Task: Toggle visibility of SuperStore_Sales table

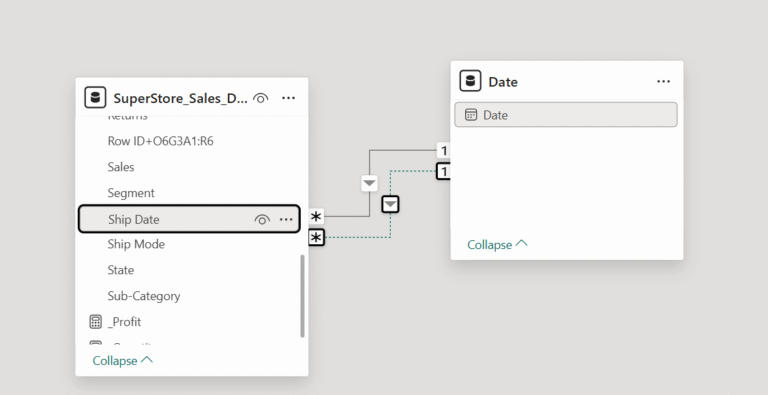Action: [261, 98]
